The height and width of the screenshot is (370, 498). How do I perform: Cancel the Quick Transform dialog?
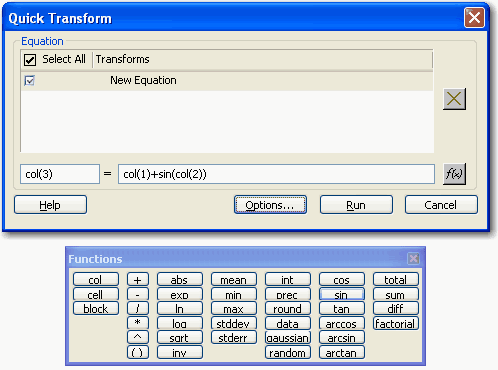[x=441, y=205]
